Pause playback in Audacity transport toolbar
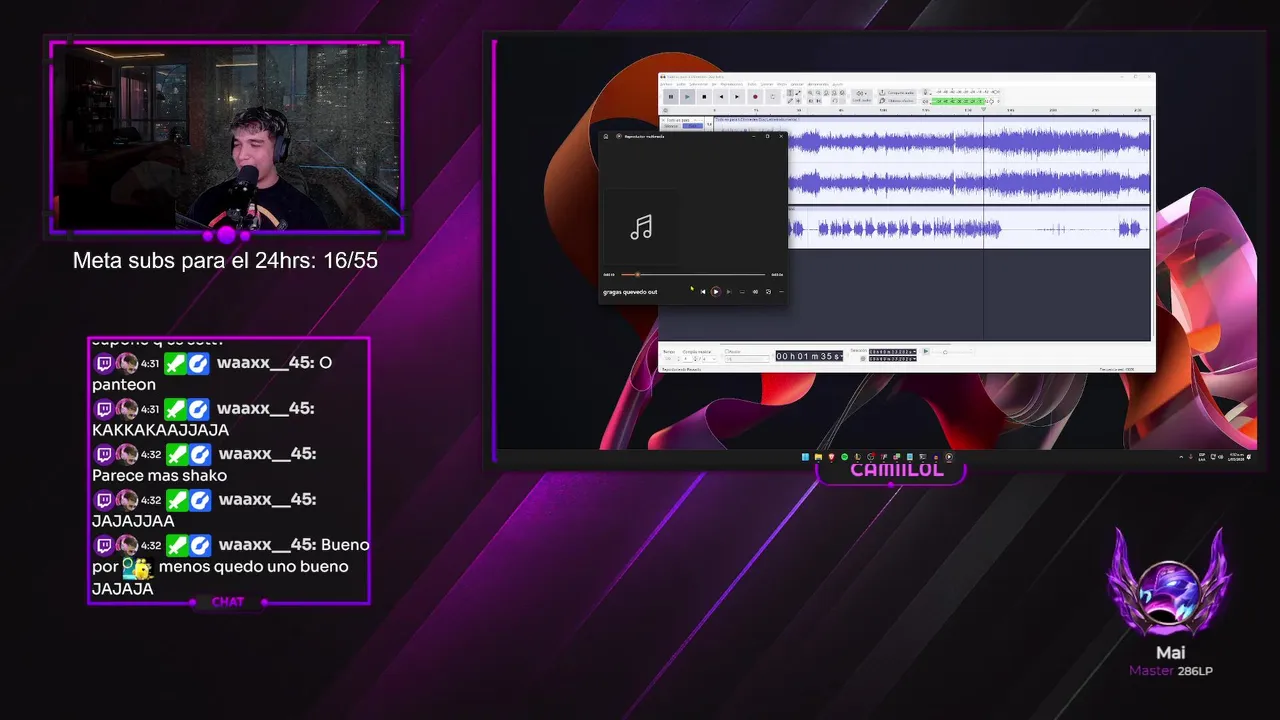This screenshot has width=1280, height=720. pyautogui.click(x=671, y=97)
